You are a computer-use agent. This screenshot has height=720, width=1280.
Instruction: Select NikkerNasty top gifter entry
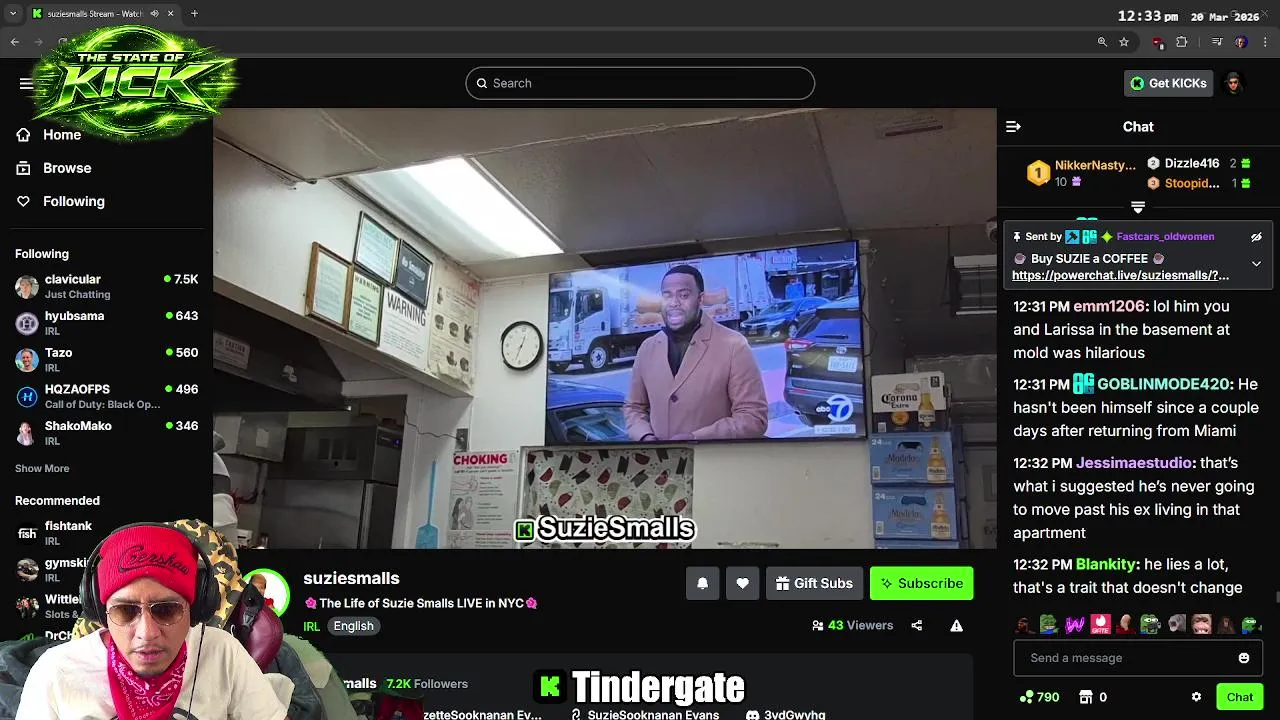pos(1083,172)
